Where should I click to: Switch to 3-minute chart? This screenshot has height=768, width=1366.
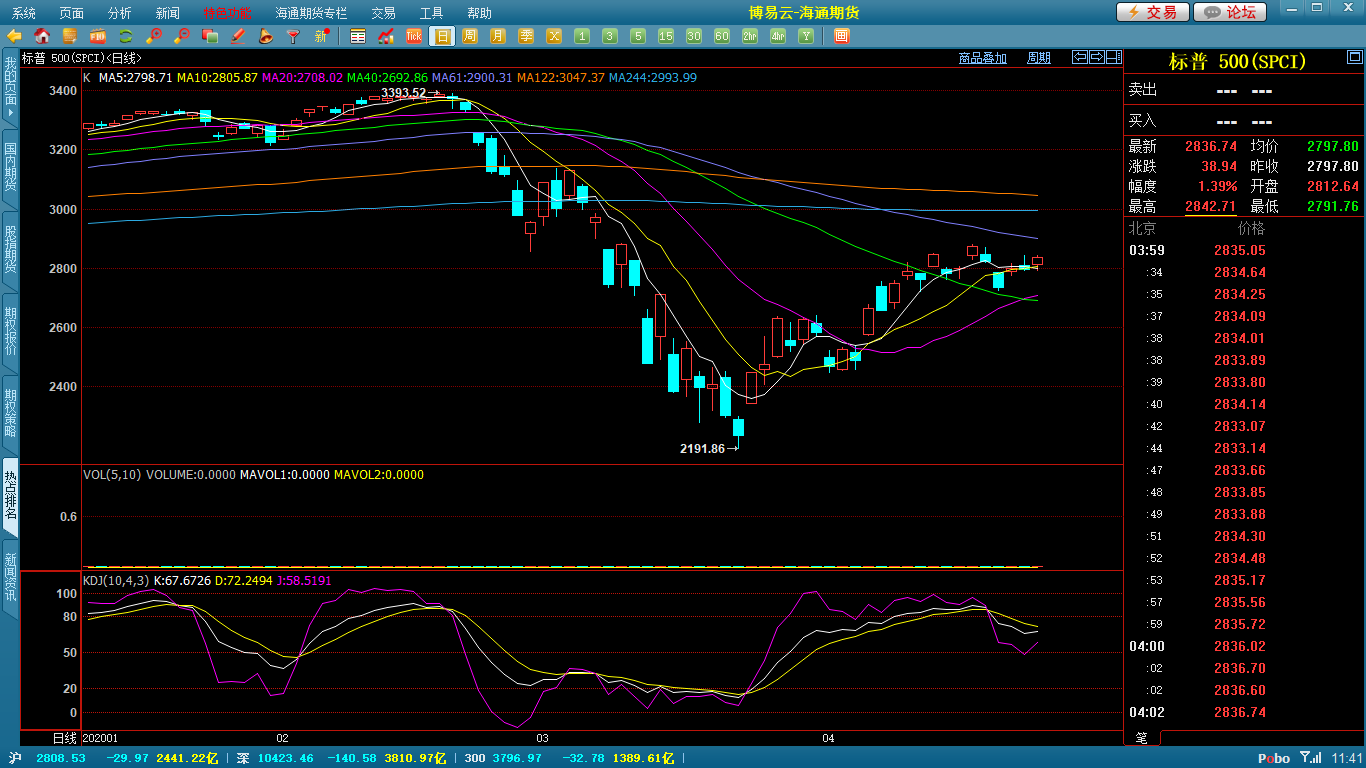[x=610, y=36]
